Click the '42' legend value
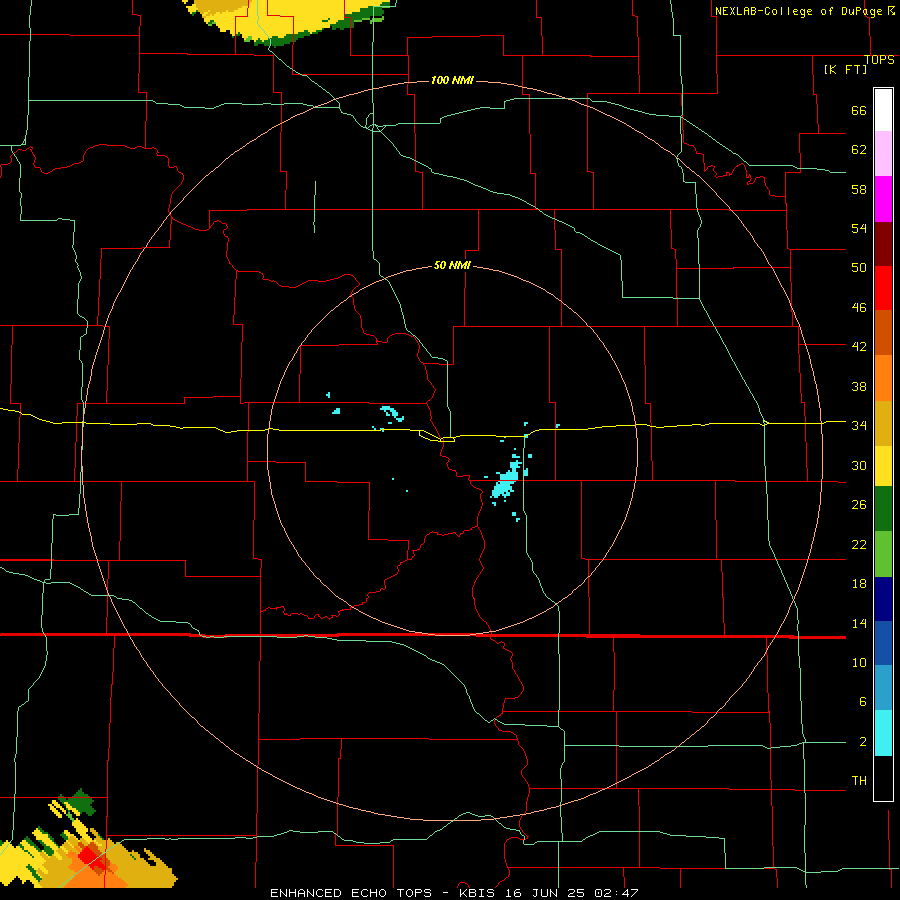The width and height of the screenshot is (900, 900). [859, 347]
